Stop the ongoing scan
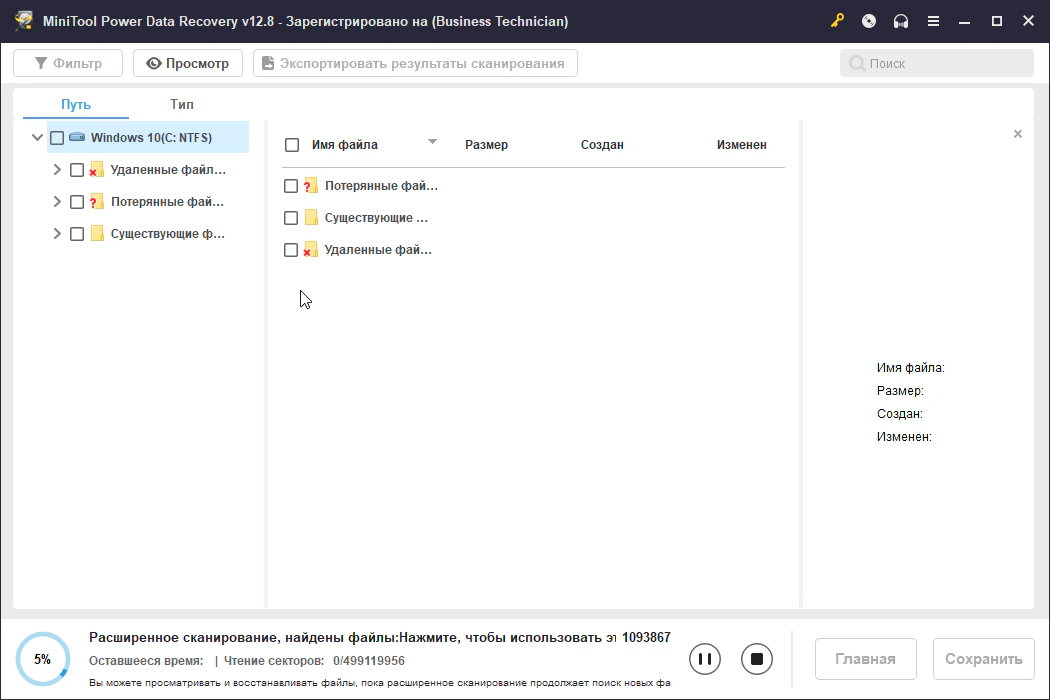Screen dimensions: 1050x700 pyautogui.click(x=757, y=659)
